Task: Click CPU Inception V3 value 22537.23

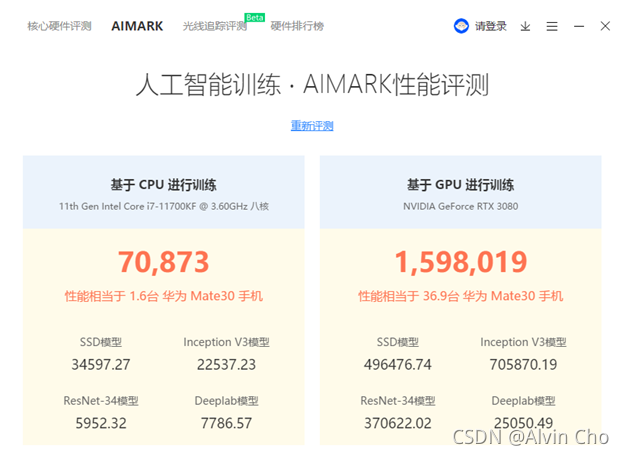Action: [226, 365]
